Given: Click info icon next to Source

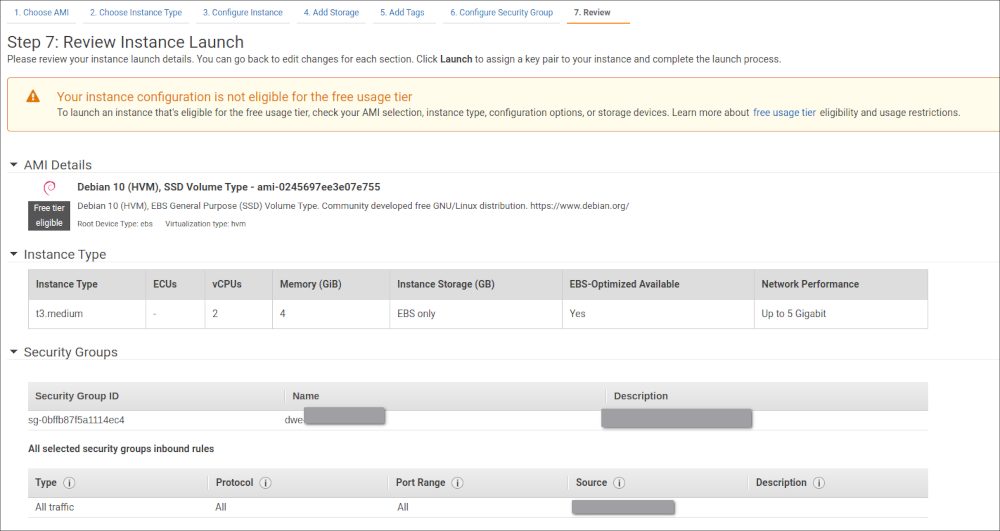Looking at the screenshot, I should coord(619,483).
